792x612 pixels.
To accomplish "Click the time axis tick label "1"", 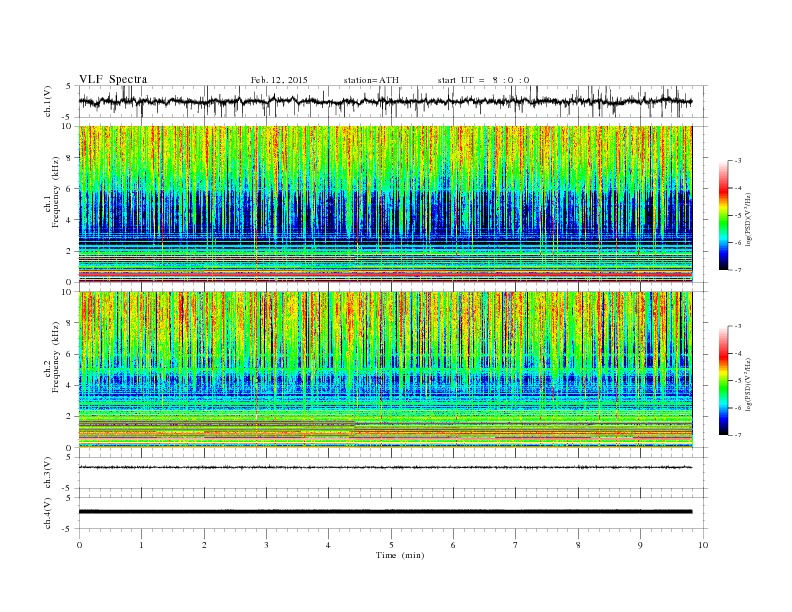I will pyautogui.click(x=141, y=545).
